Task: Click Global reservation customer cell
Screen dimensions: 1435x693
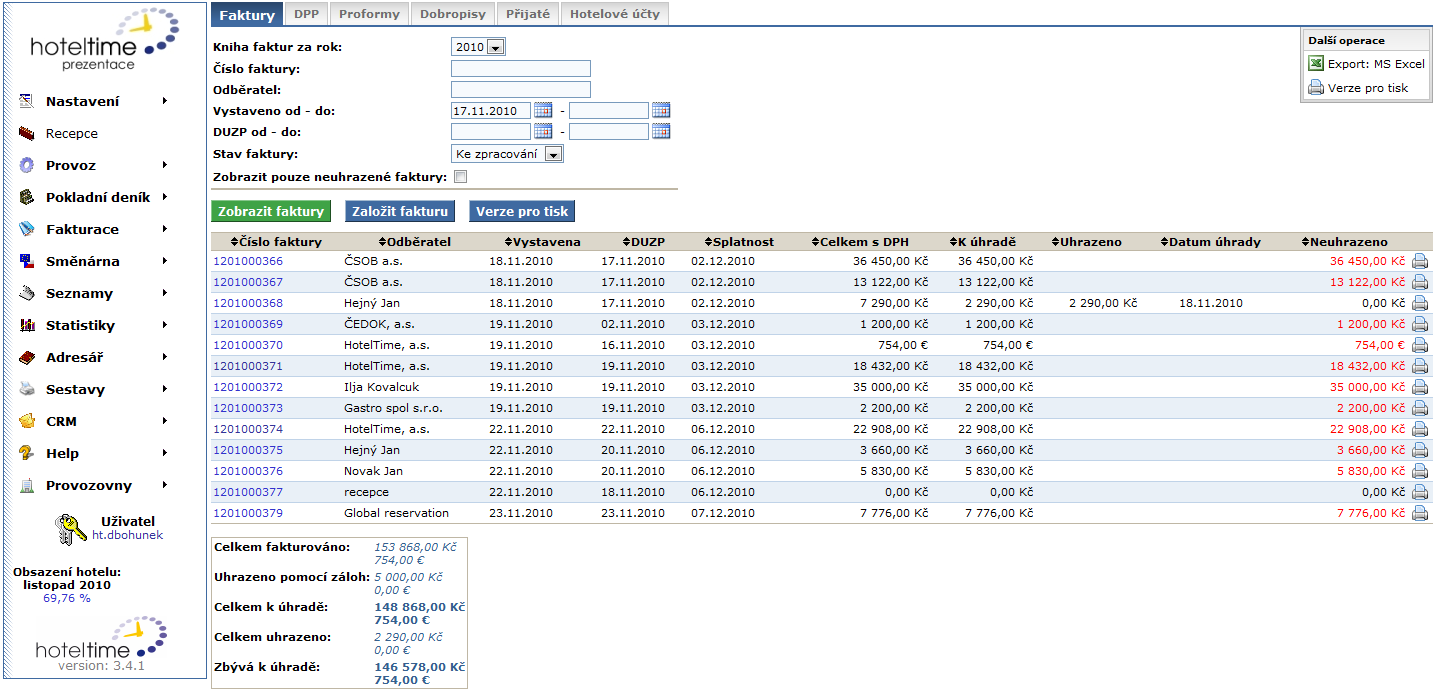Action: (x=396, y=513)
